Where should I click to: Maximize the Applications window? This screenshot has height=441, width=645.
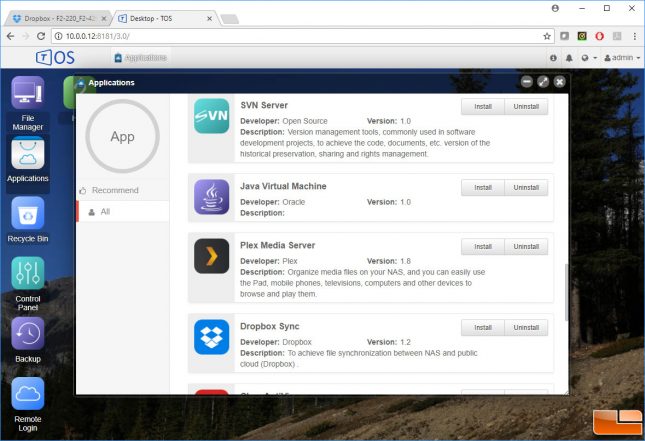point(543,82)
